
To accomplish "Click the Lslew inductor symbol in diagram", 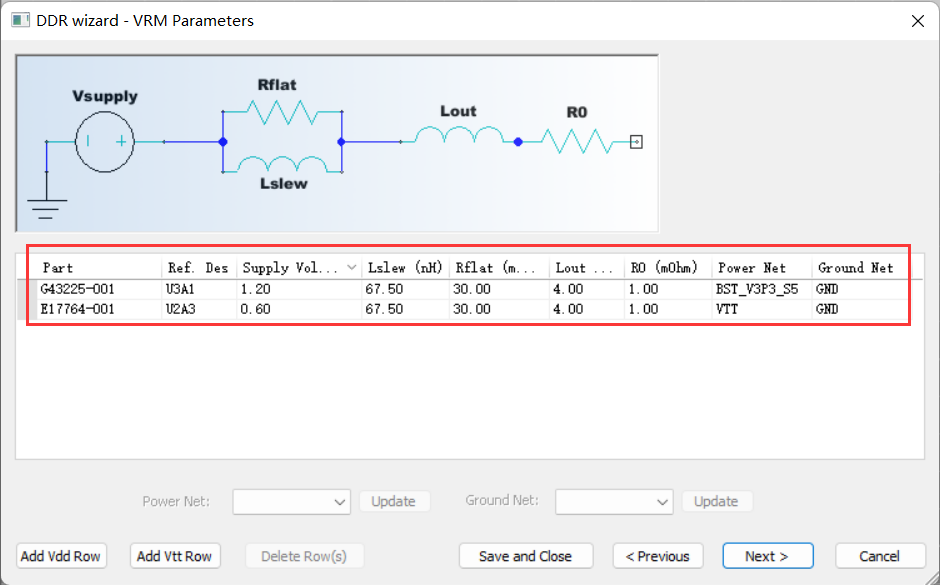I will 282,164.
